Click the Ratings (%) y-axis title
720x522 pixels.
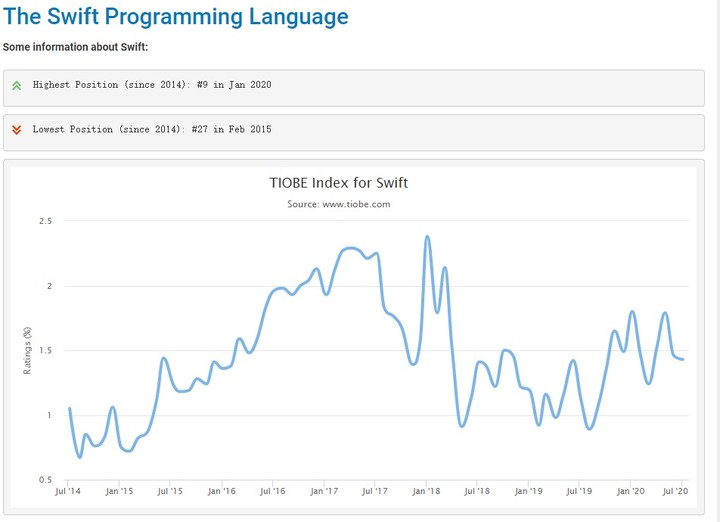coord(27,351)
